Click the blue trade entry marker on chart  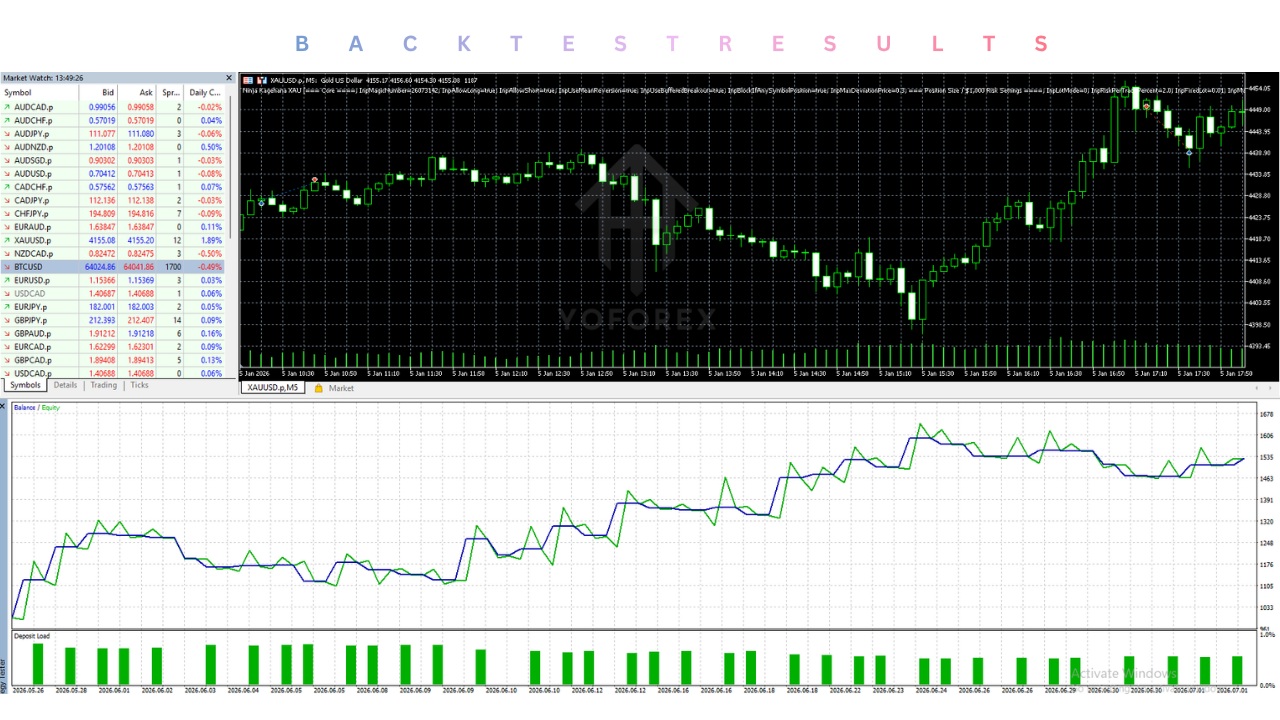[x=262, y=202]
